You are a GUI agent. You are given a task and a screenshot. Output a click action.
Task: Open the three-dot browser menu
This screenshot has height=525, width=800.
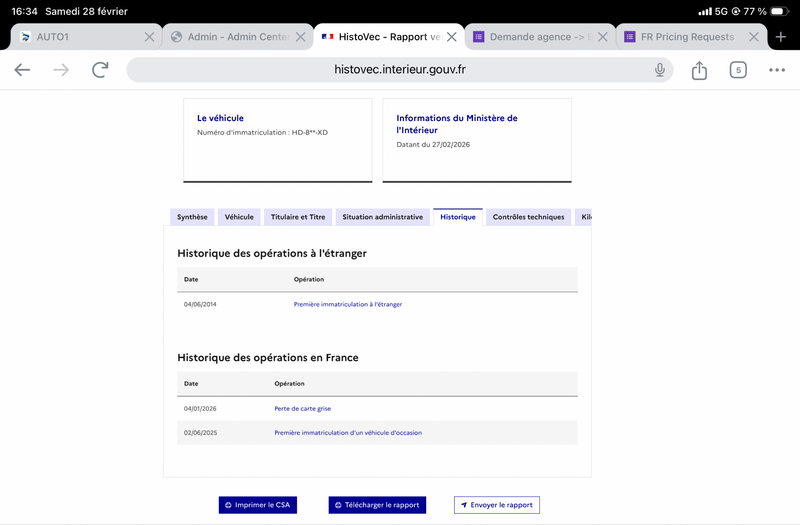[x=777, y=70]
